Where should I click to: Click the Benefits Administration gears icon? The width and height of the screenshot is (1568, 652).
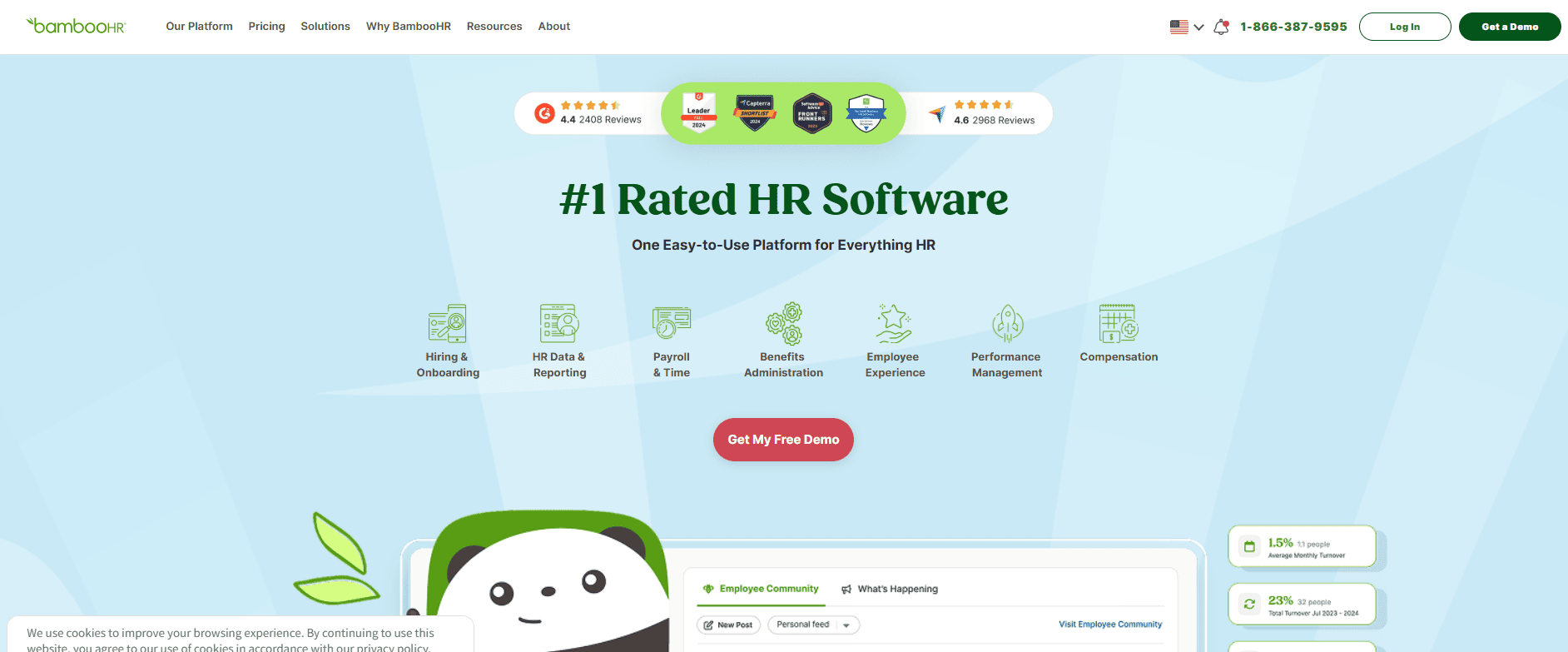click(x=783, y=323)
